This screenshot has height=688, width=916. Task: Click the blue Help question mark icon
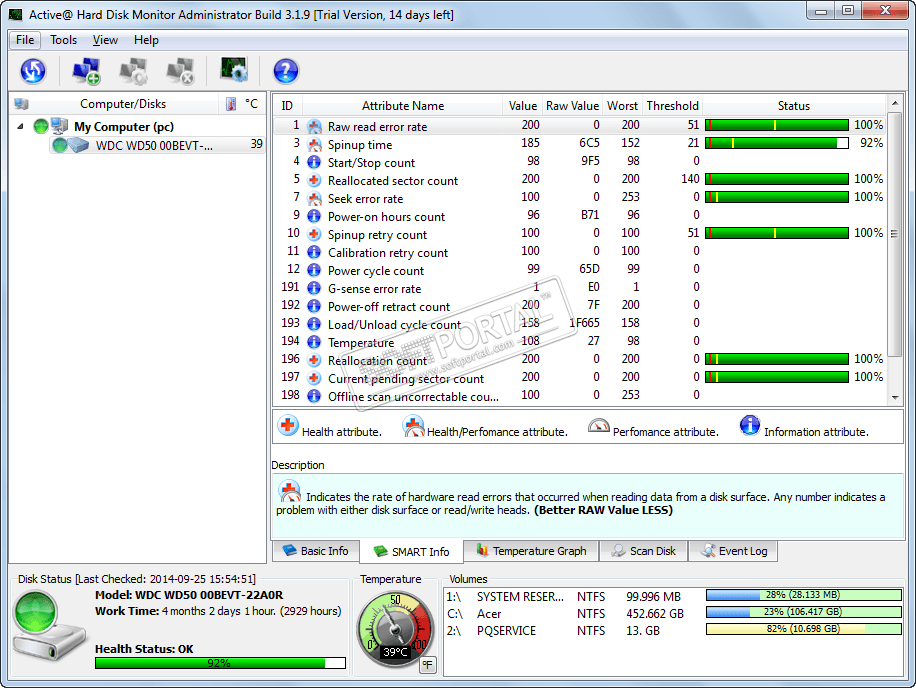click(x=286, y=71)
